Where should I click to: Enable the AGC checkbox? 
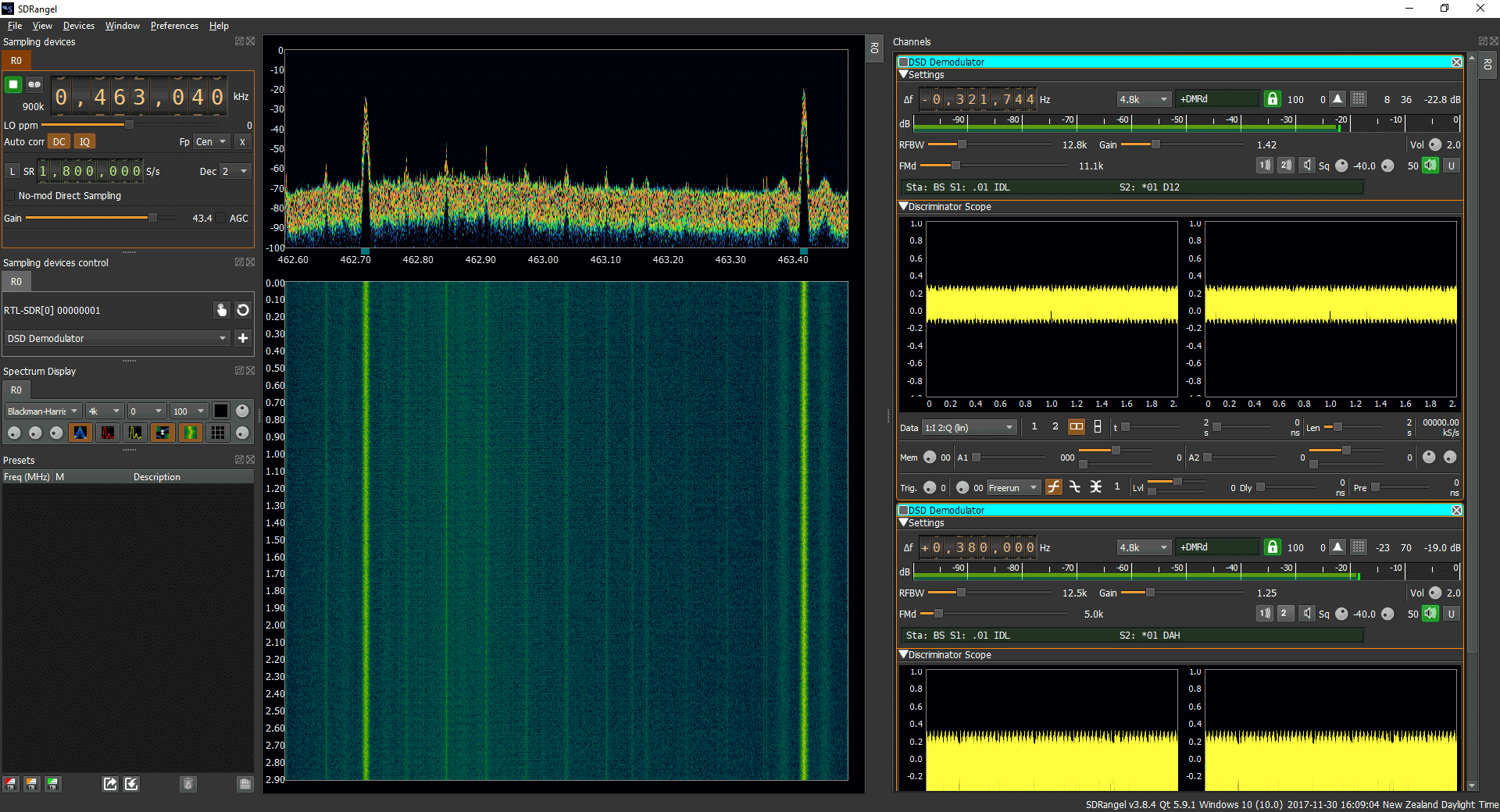coord(222,219)
